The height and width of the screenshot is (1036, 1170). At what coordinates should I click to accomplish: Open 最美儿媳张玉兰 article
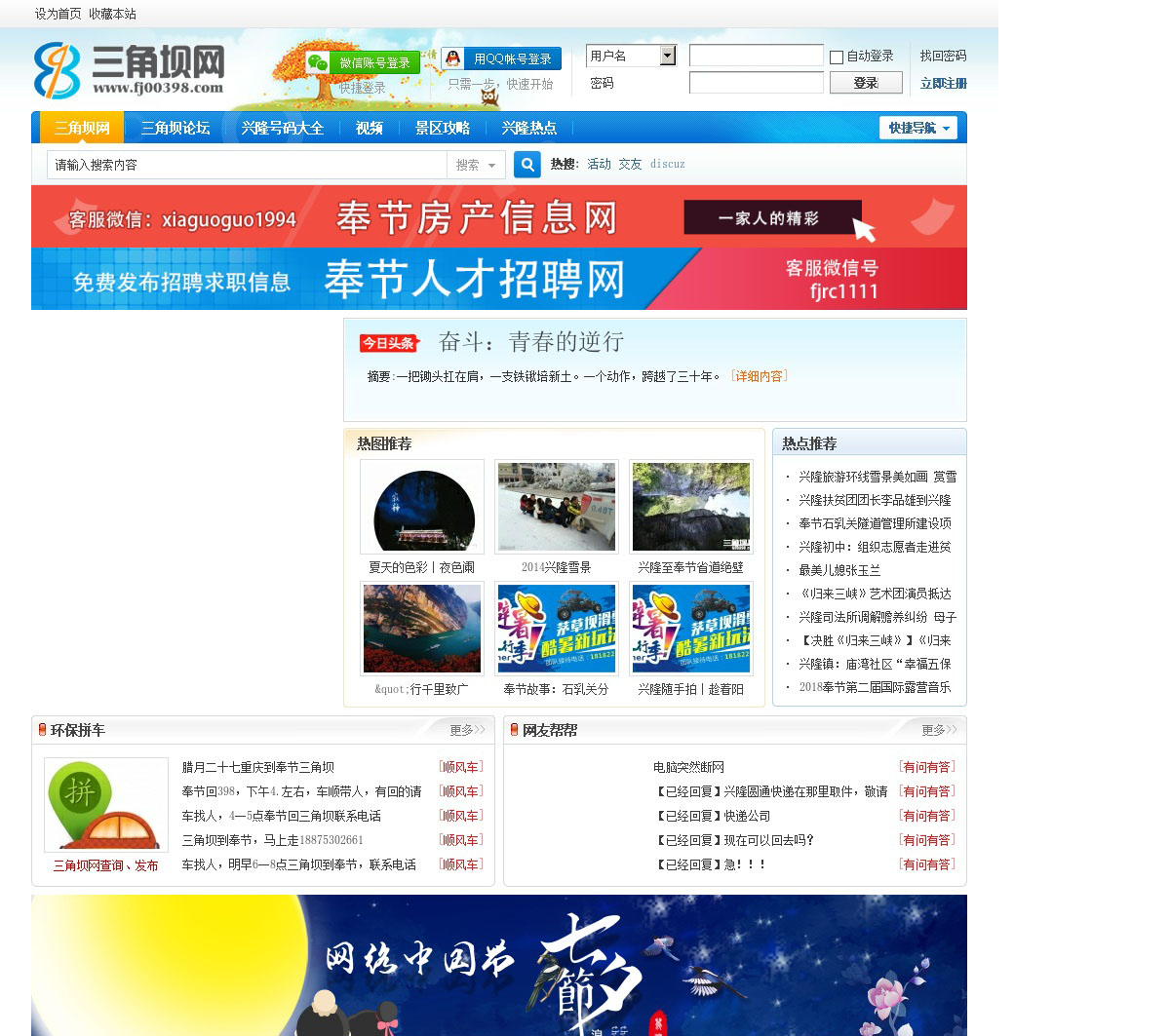pos(839,570)
